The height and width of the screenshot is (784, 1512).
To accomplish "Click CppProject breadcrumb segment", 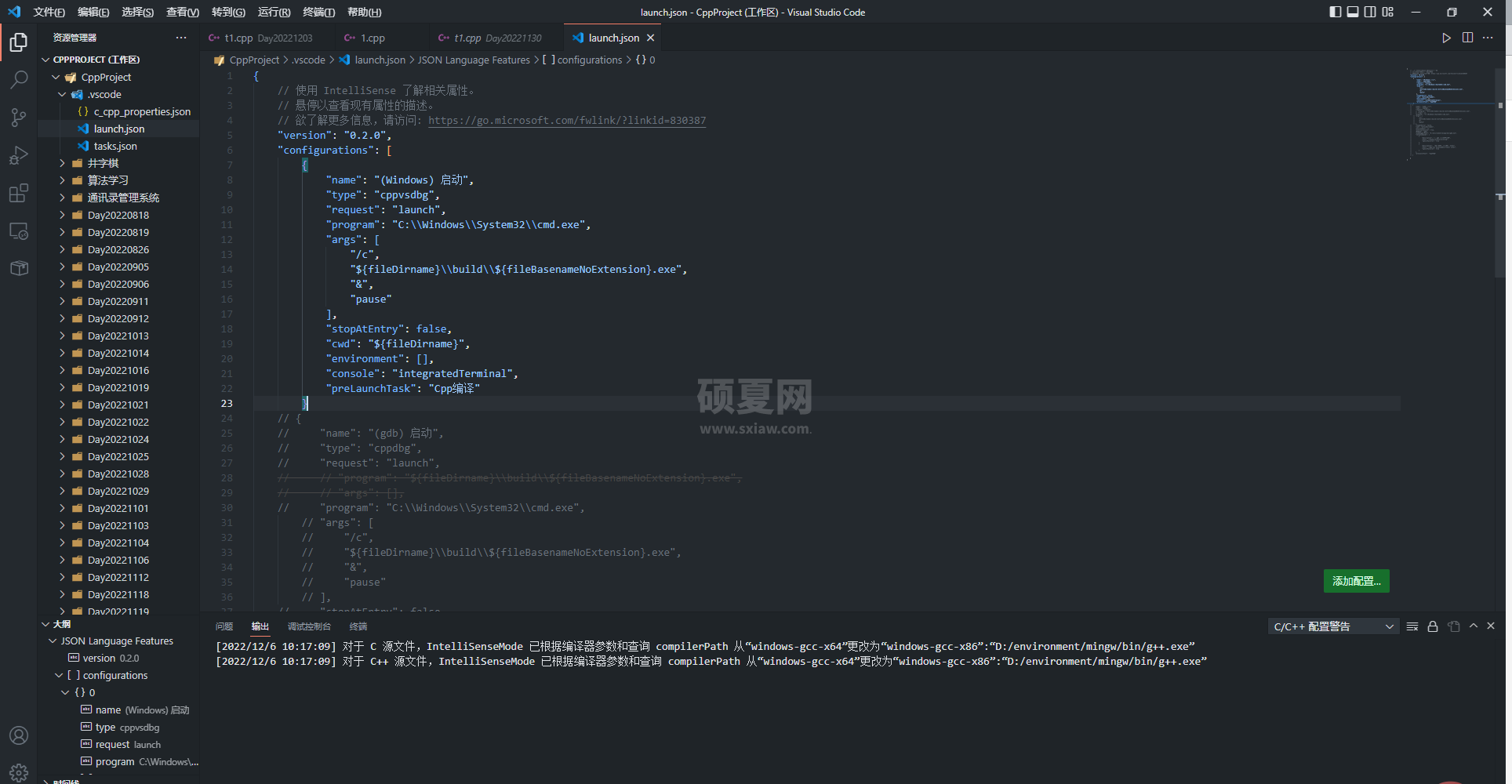I will [x=254, y=60].
